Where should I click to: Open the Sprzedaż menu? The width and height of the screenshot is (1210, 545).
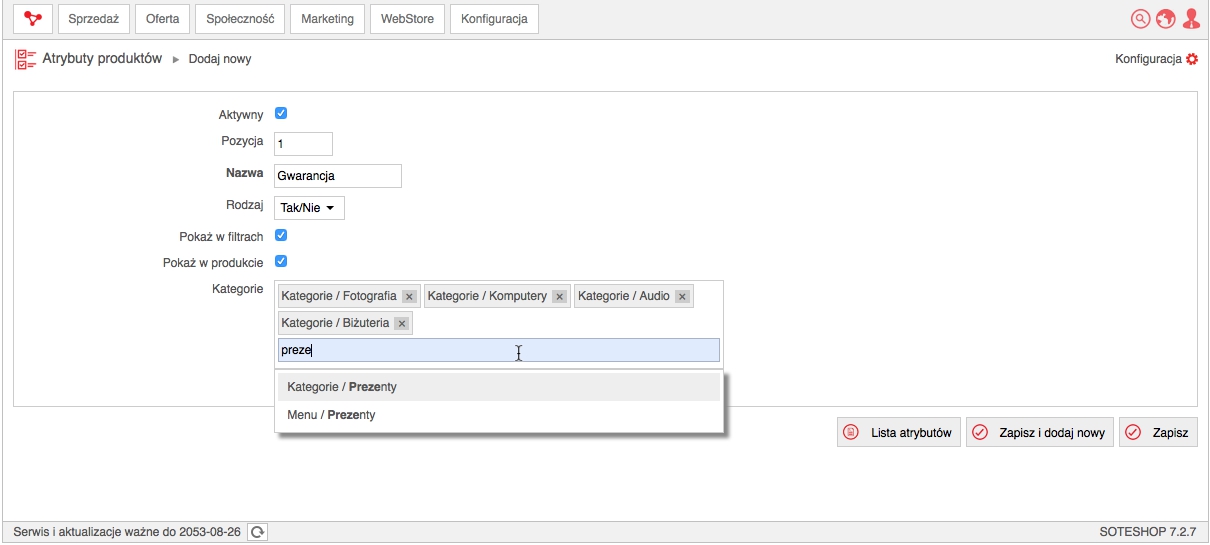(93, 19)
